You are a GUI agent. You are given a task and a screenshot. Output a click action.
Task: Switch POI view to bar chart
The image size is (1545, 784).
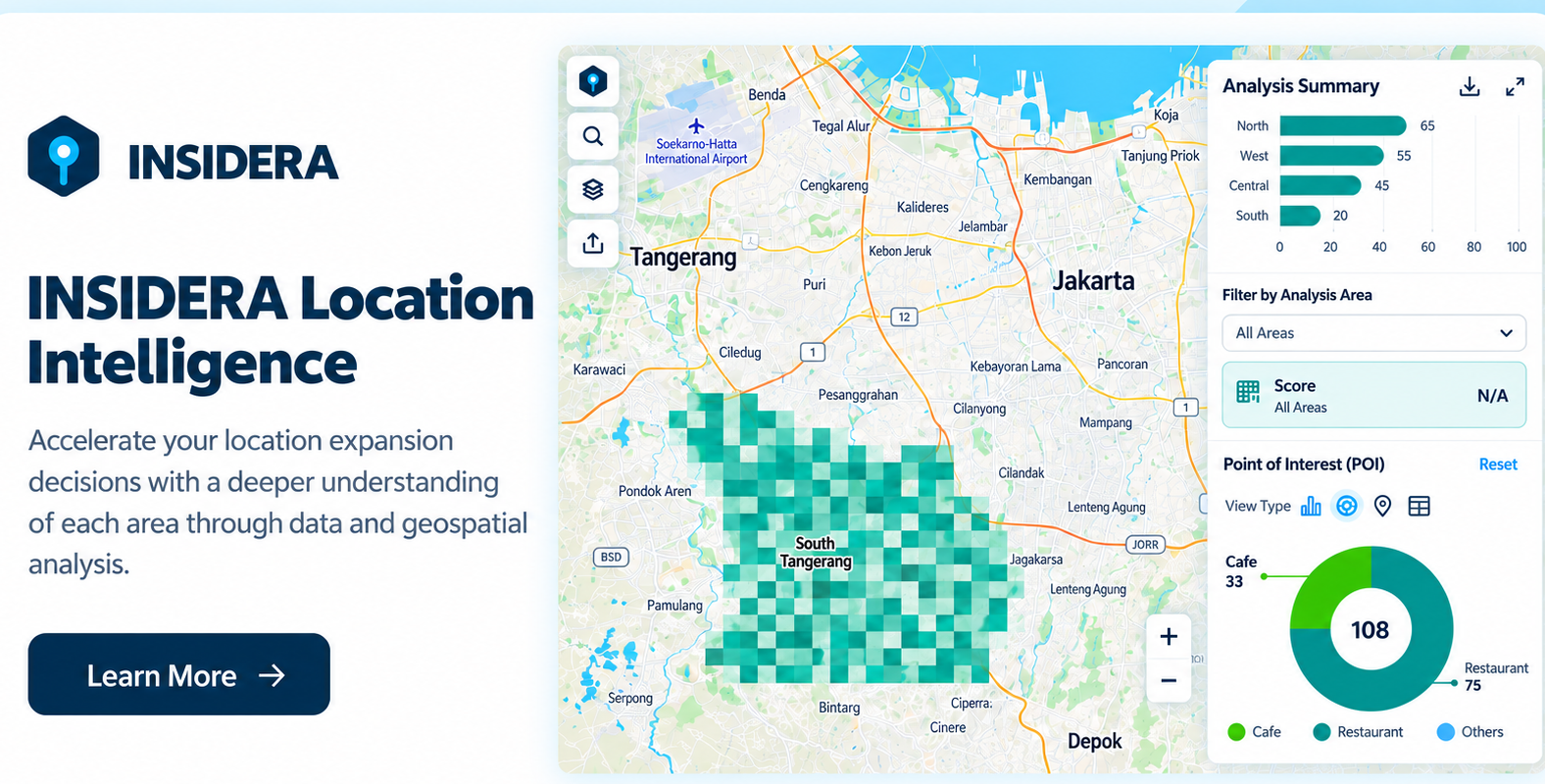click(1311, 506)
